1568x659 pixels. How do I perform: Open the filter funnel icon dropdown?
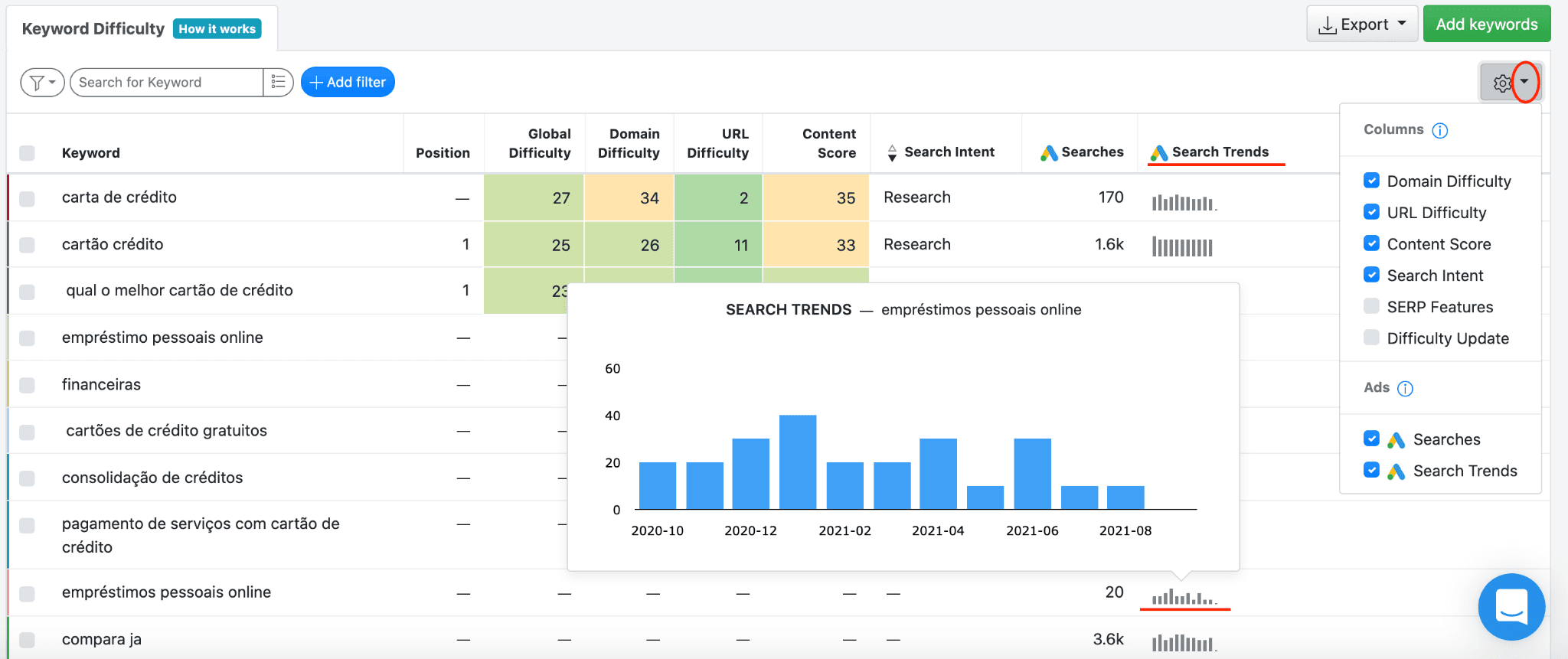[x=42, y=83]
